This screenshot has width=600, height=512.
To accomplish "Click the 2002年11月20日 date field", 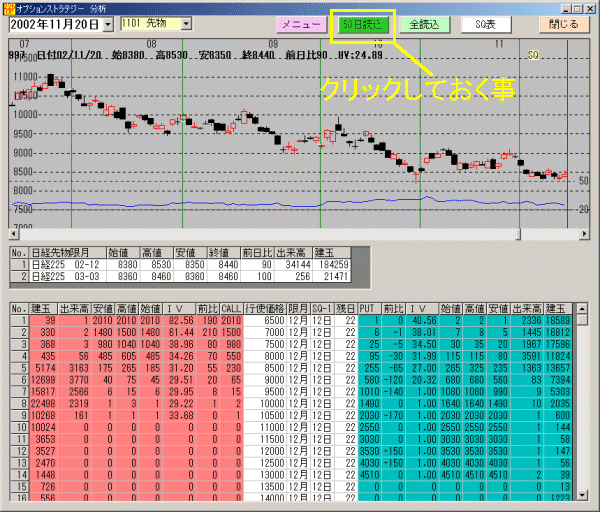I will pyautogui.click(x=57, y=25).
